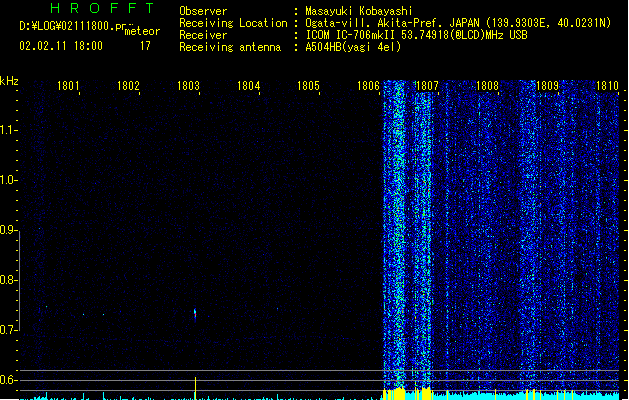Click the 1803 time marker
Viewport: 629px width, 400px height.
188,86
